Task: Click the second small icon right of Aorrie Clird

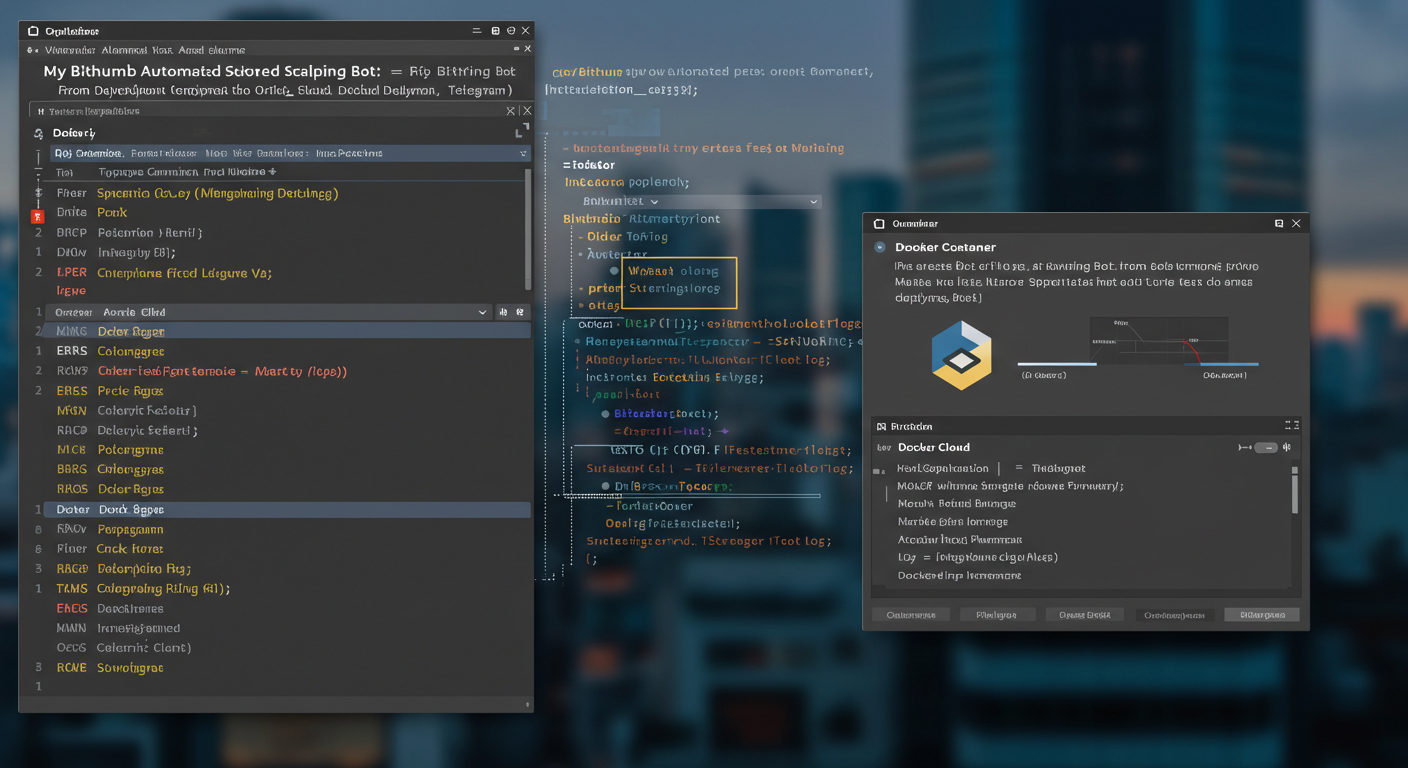Action: (x=520, y=312)
